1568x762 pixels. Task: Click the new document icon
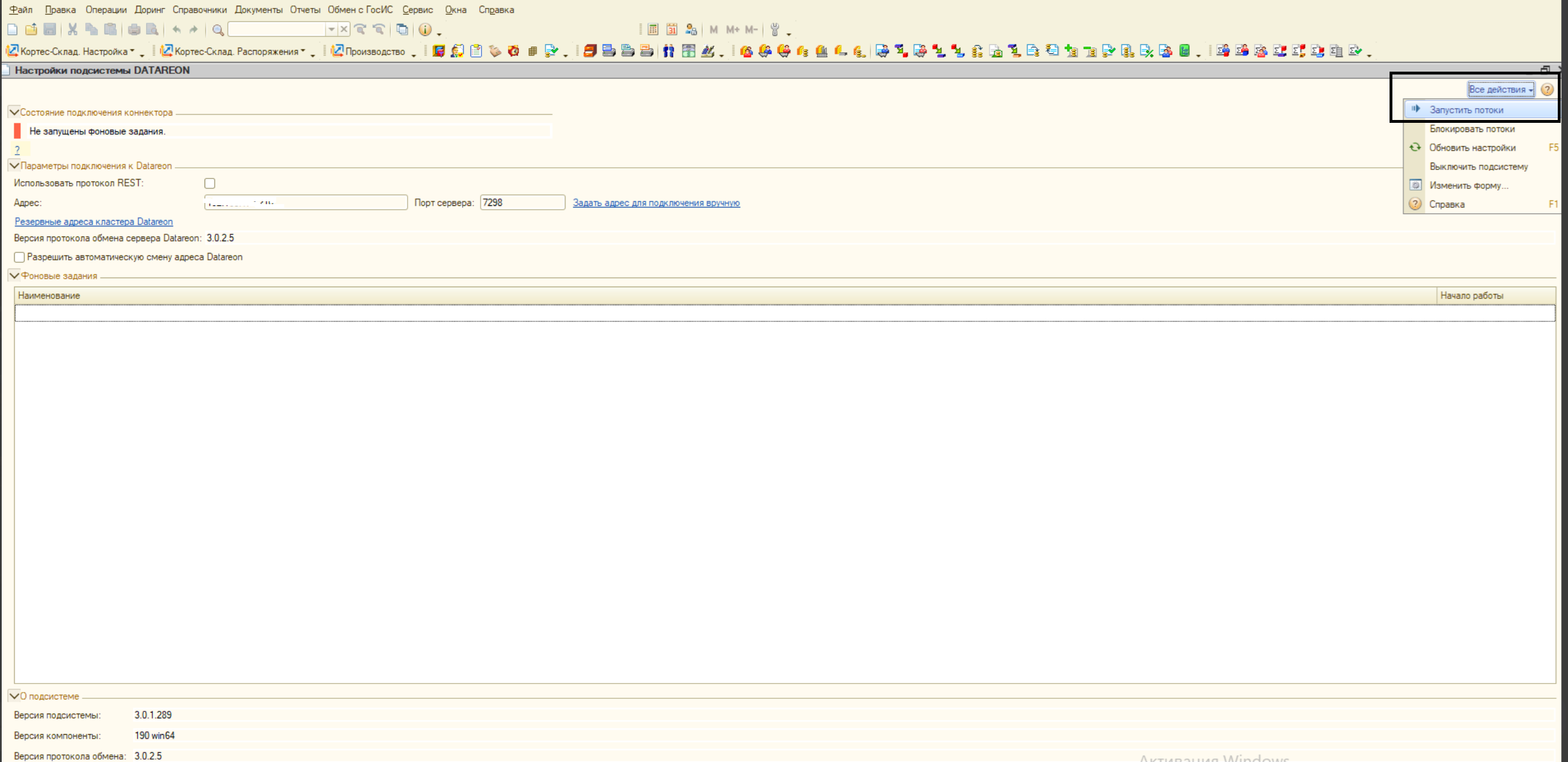point(12,29)
